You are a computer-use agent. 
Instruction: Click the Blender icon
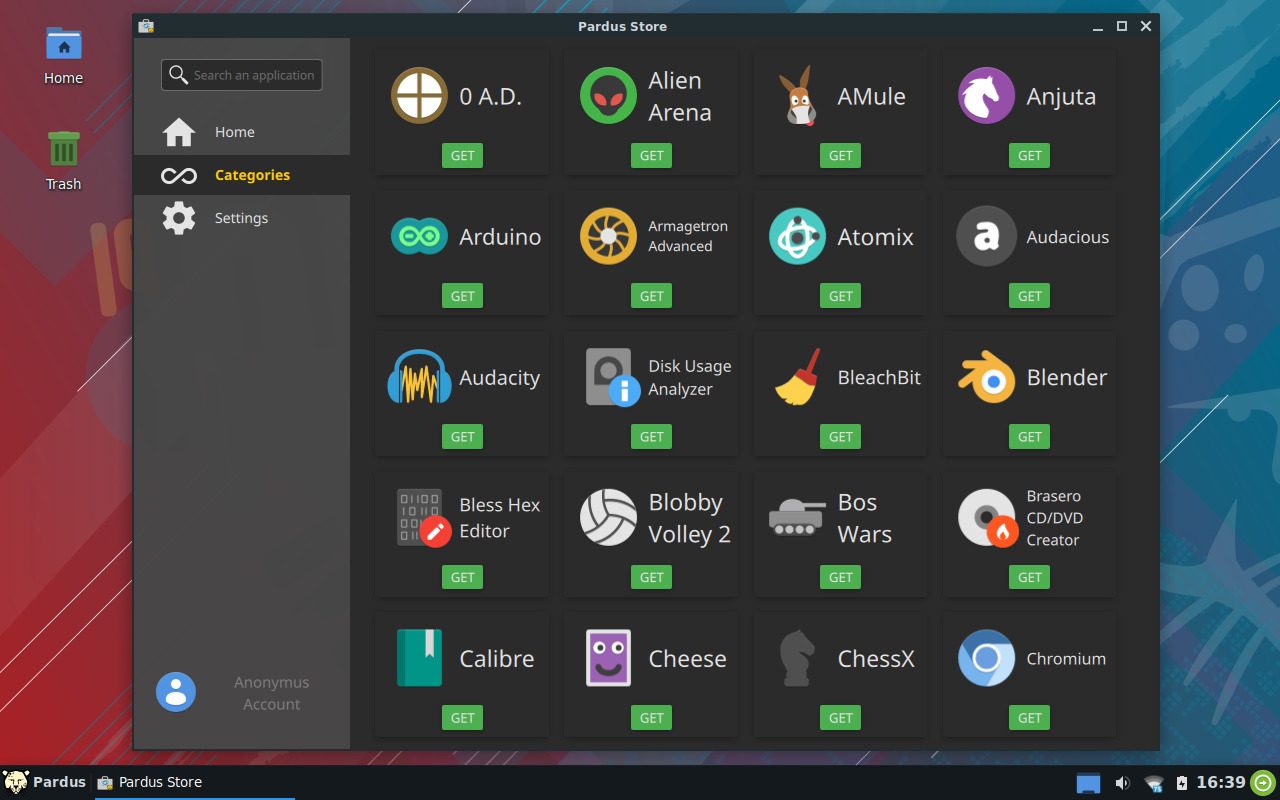pyautogui.click(x=985, y=377)
